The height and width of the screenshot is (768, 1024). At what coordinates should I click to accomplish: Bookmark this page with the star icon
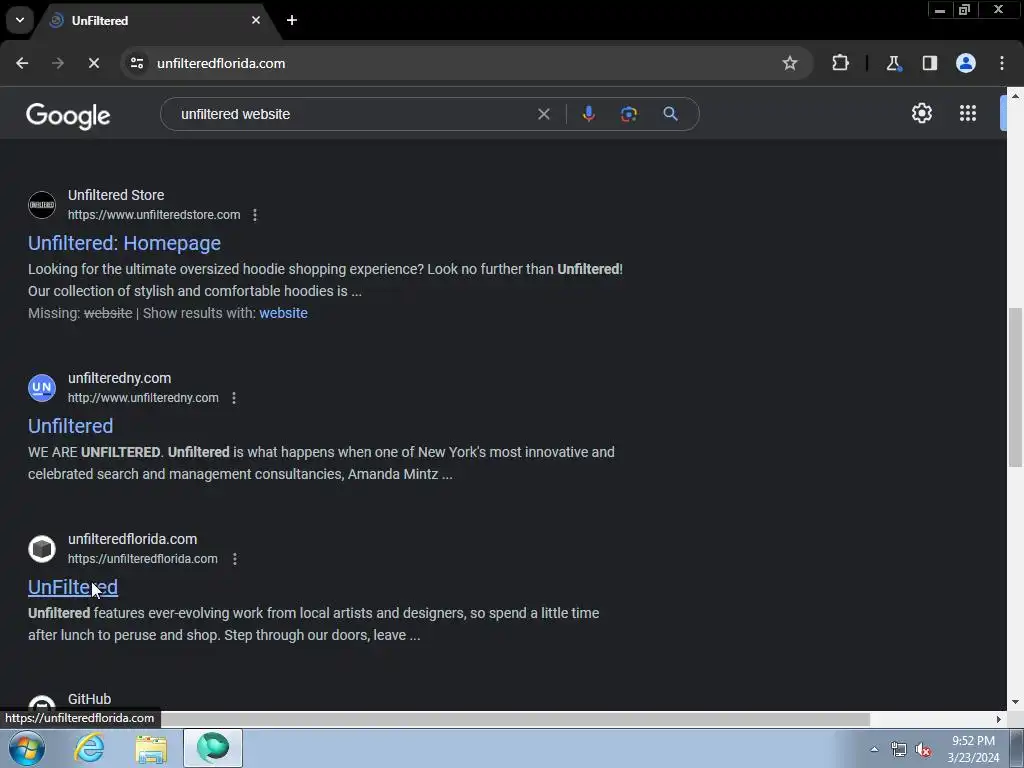click(x=790, y=63)
